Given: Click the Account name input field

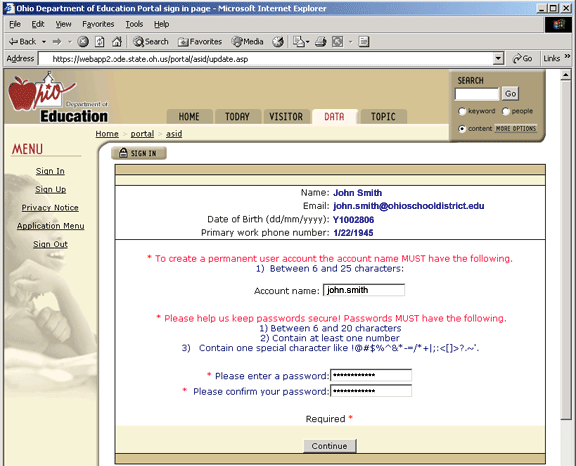Looking at the screenshot, I should (x=364, y=290).
